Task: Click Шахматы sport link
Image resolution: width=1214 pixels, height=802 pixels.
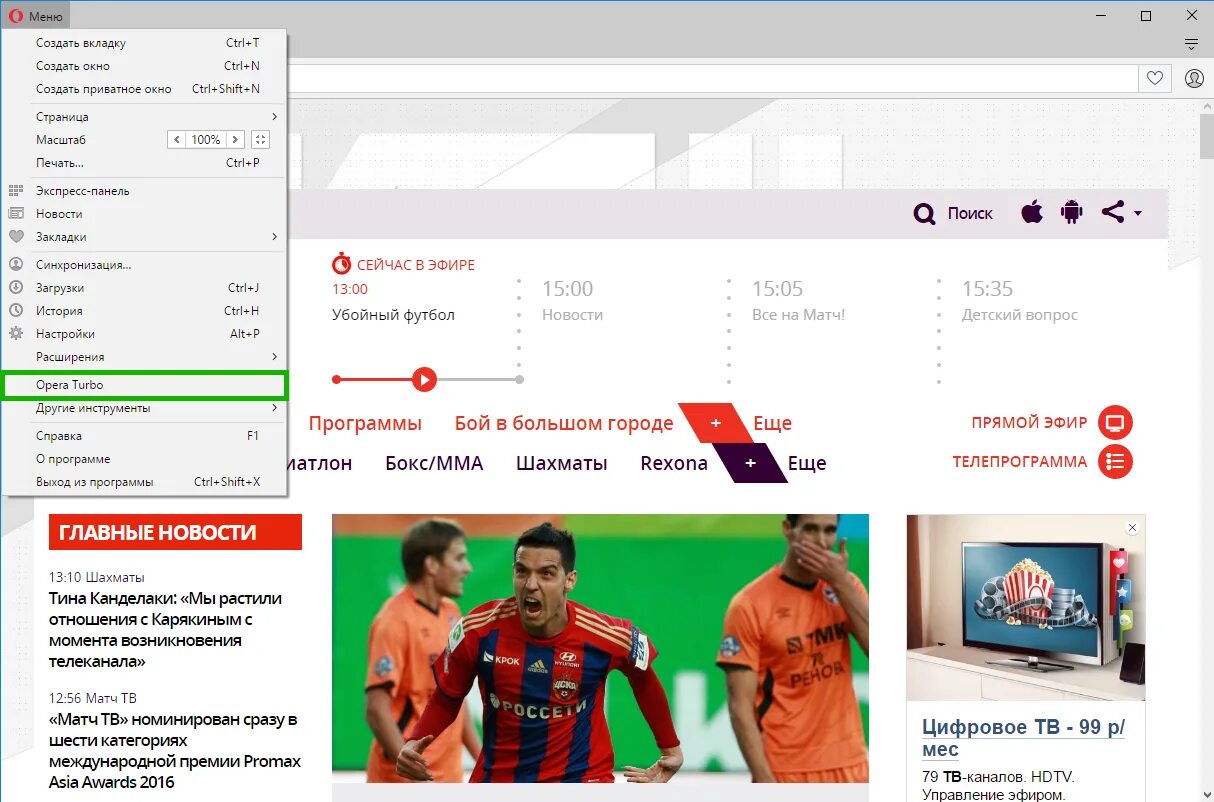Action: (562, 463)
